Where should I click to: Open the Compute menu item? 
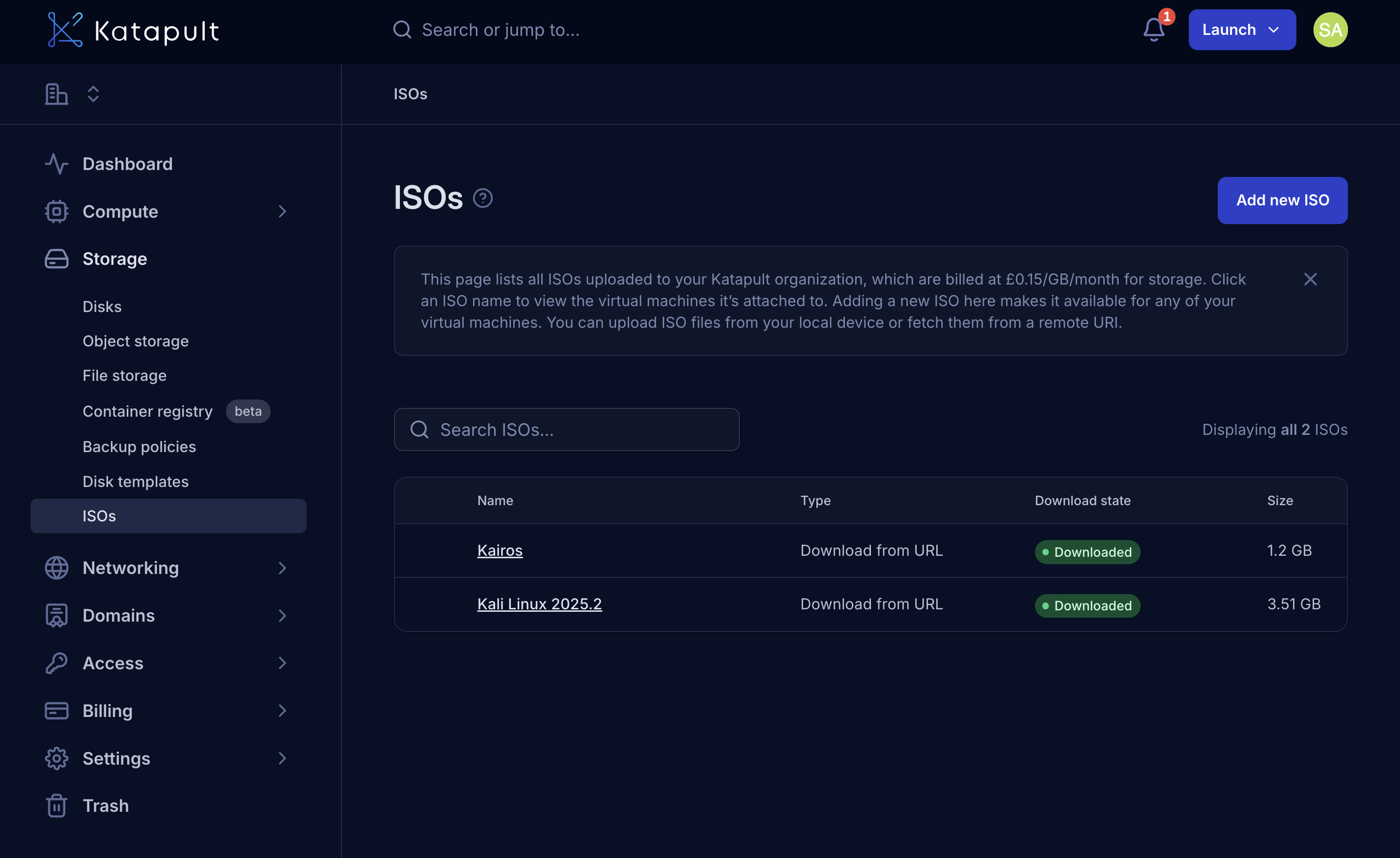[120, 211]
